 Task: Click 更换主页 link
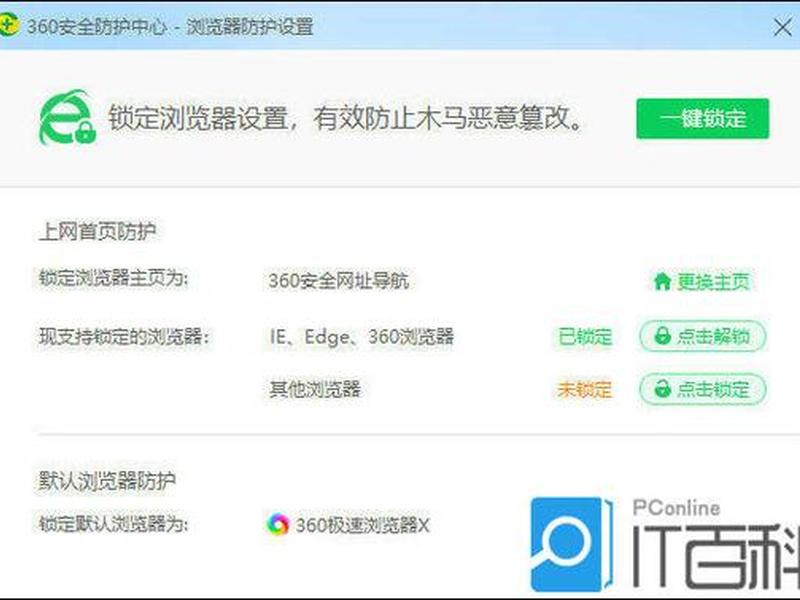coord(702,281)
